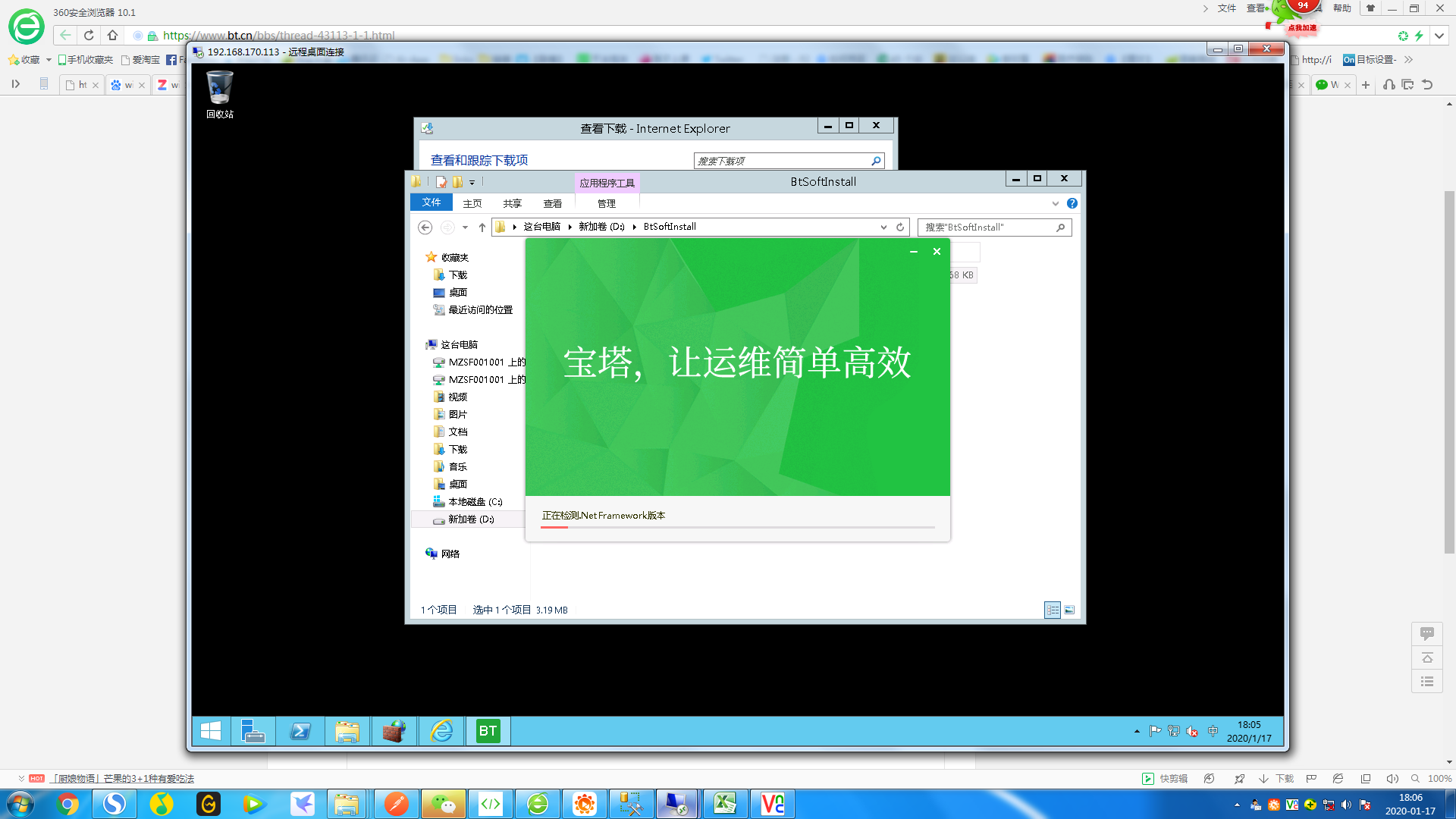The image size is (1456, 819).
Task: Open the 手机收藏夹 bookmark
Action: (86, 60)
